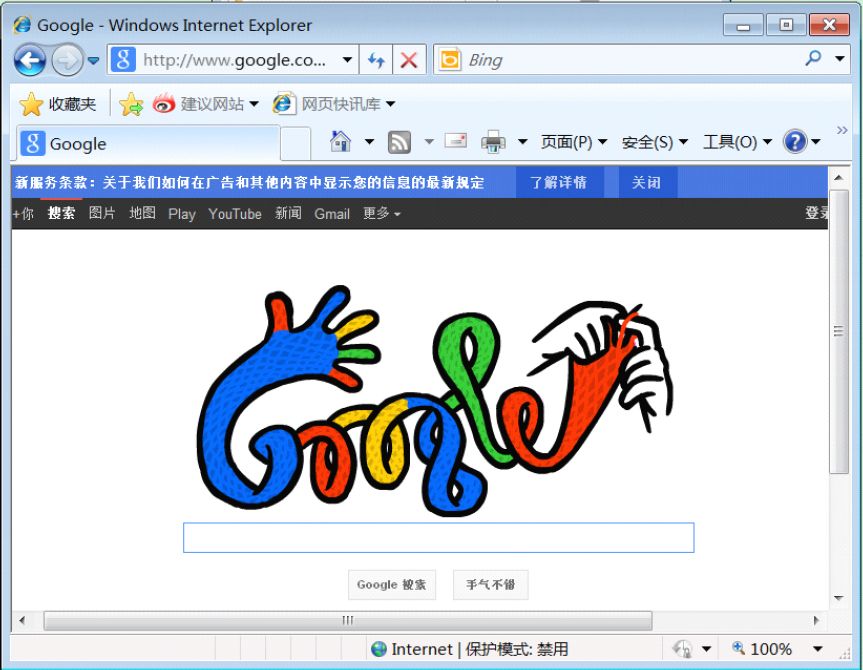This screenshot has width=863, height=670.
Task: Click the 100% zoom level button
Action: click(762, 649)
